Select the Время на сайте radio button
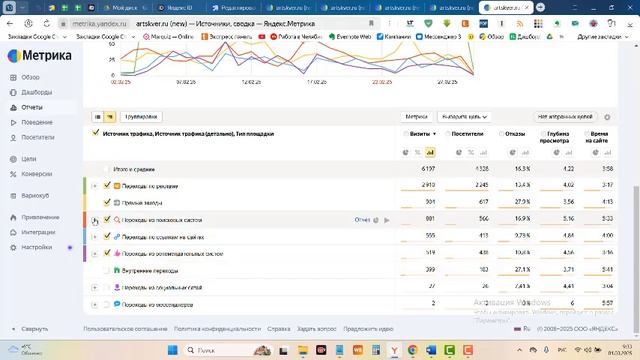This screenshot has width=640, height=360. pyautogui.click(x=587, y=134)
